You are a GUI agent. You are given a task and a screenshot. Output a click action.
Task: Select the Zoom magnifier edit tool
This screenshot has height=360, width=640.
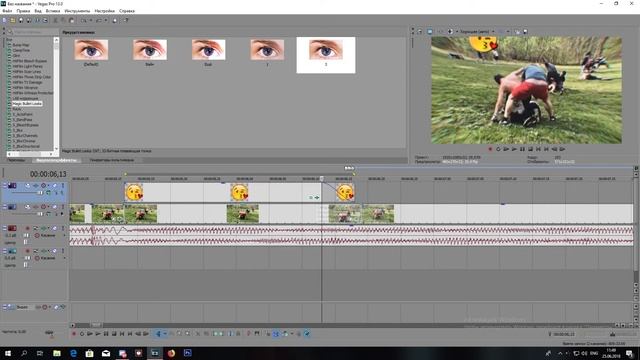[187, 334]
